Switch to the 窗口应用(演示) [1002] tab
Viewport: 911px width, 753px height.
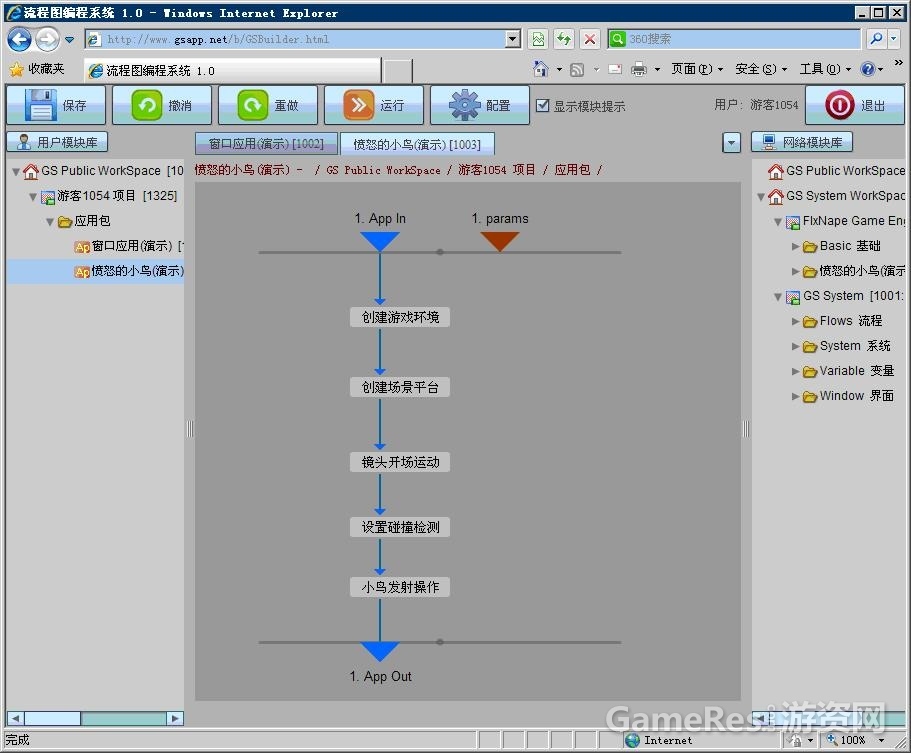coord(266,144)
